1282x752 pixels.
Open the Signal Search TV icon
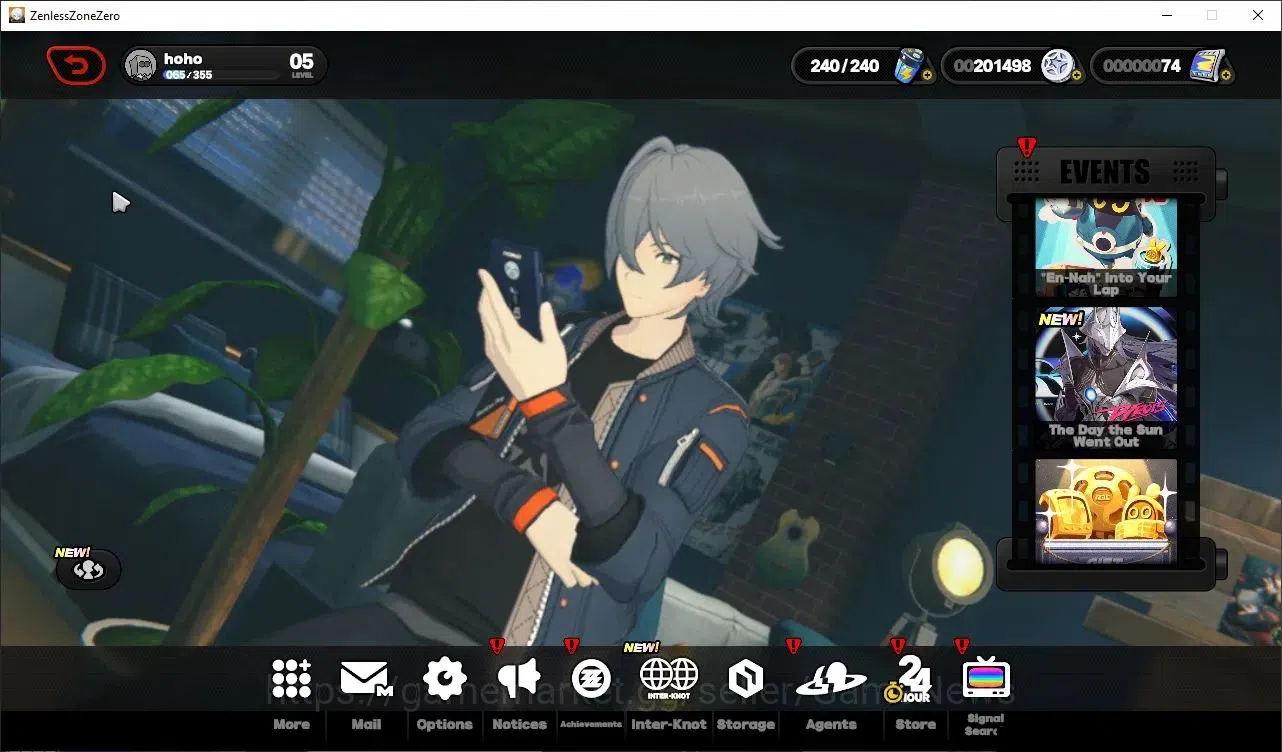[986, 679]
